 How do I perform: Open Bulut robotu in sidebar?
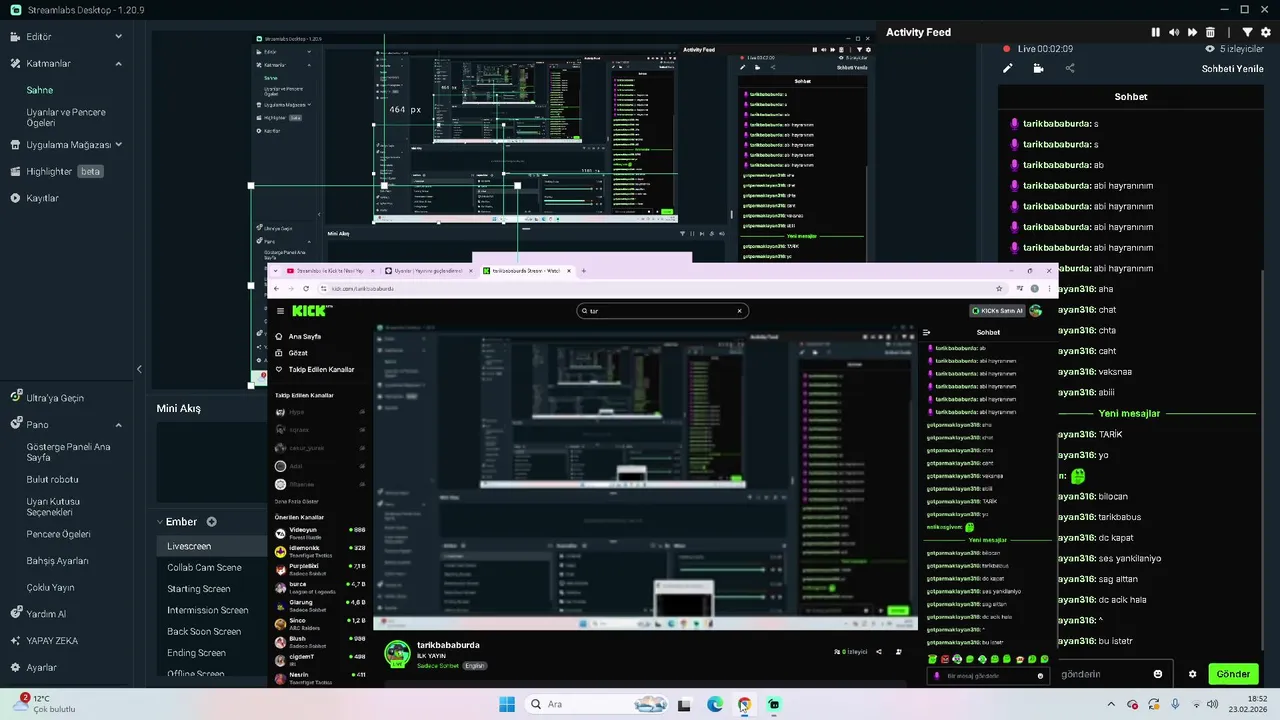52,479
